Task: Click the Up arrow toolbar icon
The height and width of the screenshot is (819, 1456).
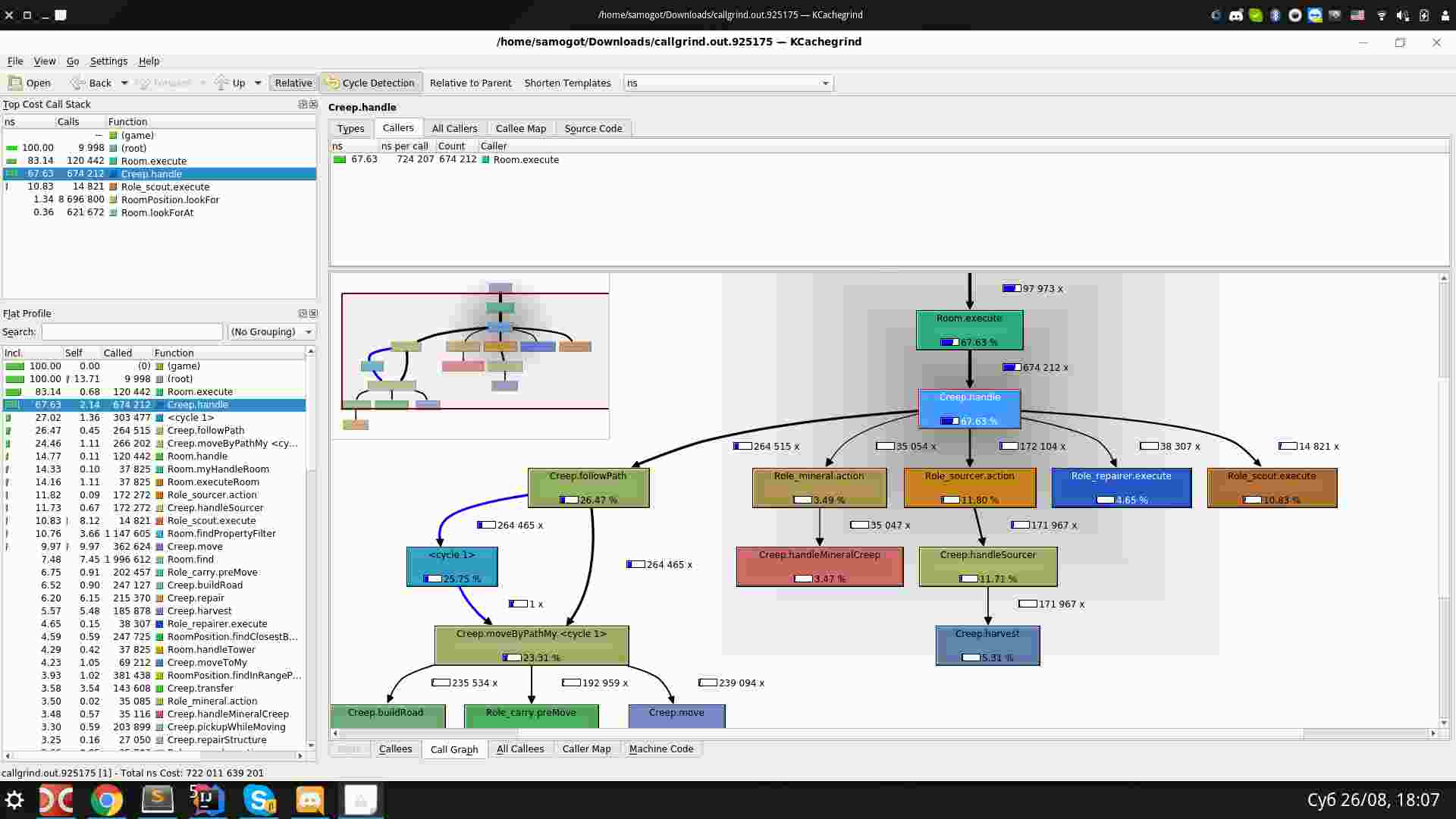Action: [221, 83]
